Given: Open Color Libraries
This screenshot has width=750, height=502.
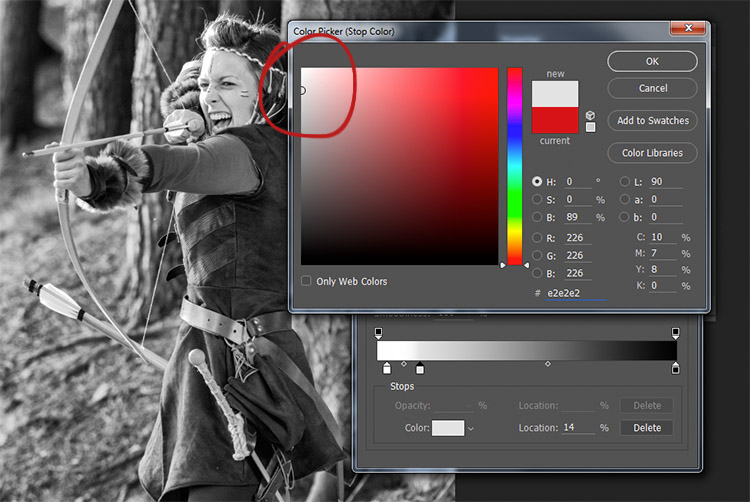Looking at the screenshot, I should (652, 153).
